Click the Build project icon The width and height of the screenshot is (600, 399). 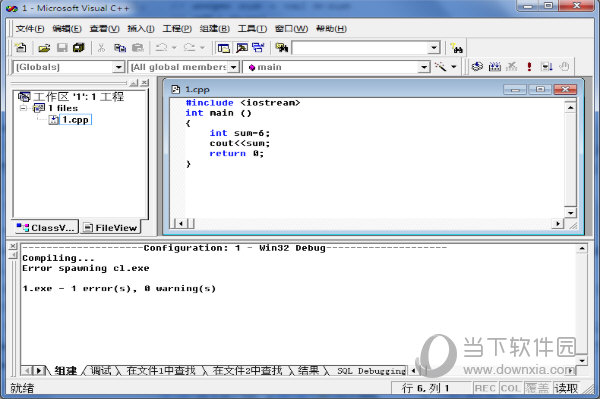coord(494,67)
